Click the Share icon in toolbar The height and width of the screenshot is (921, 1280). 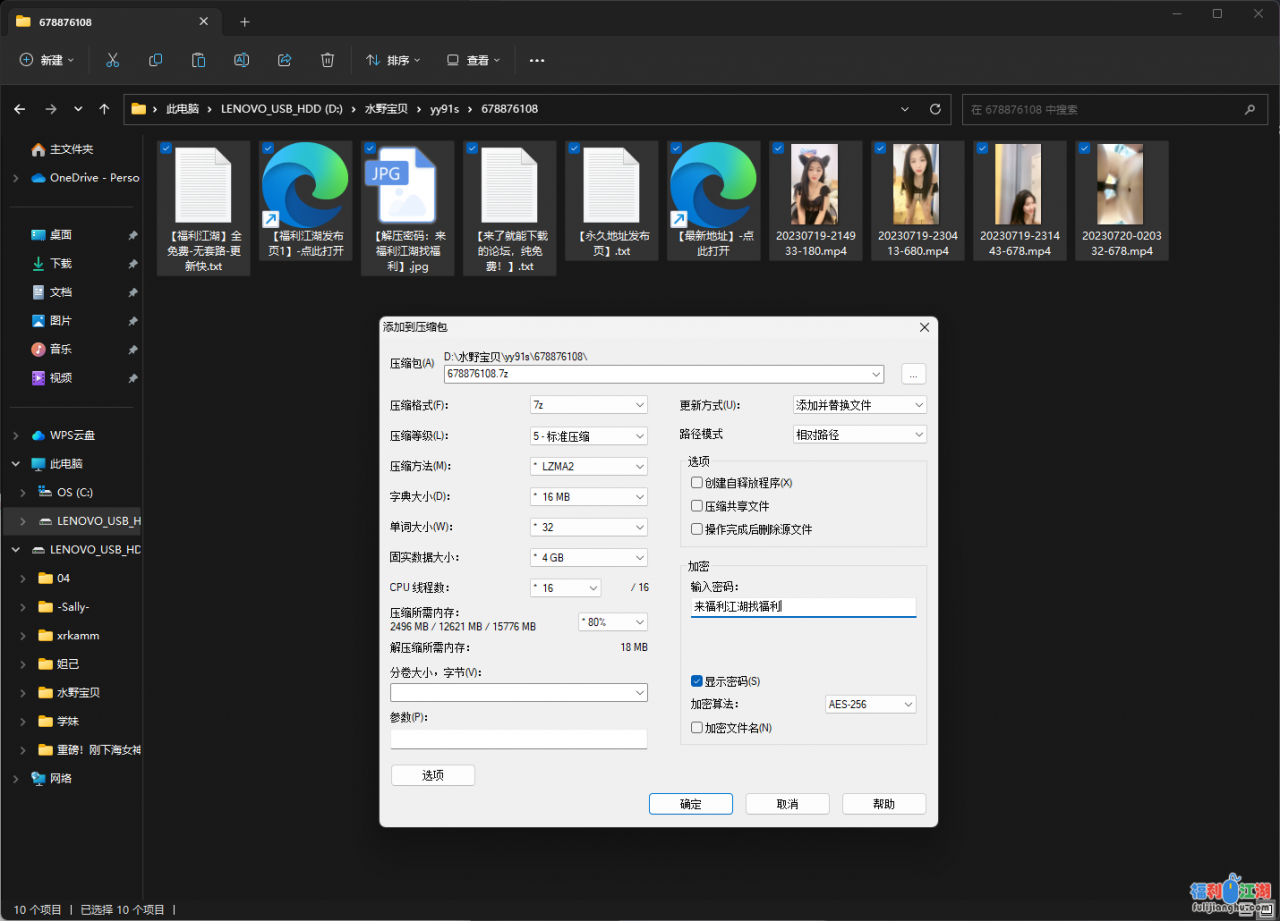pos(284,60)
